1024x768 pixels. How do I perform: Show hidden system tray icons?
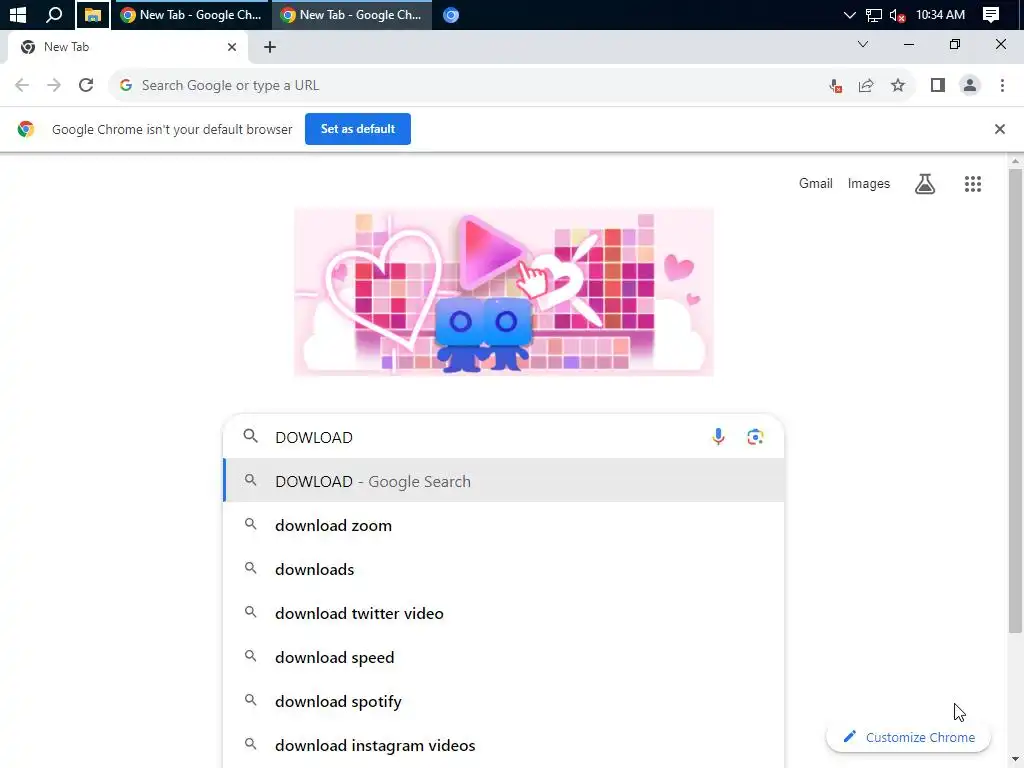point(849,14)
